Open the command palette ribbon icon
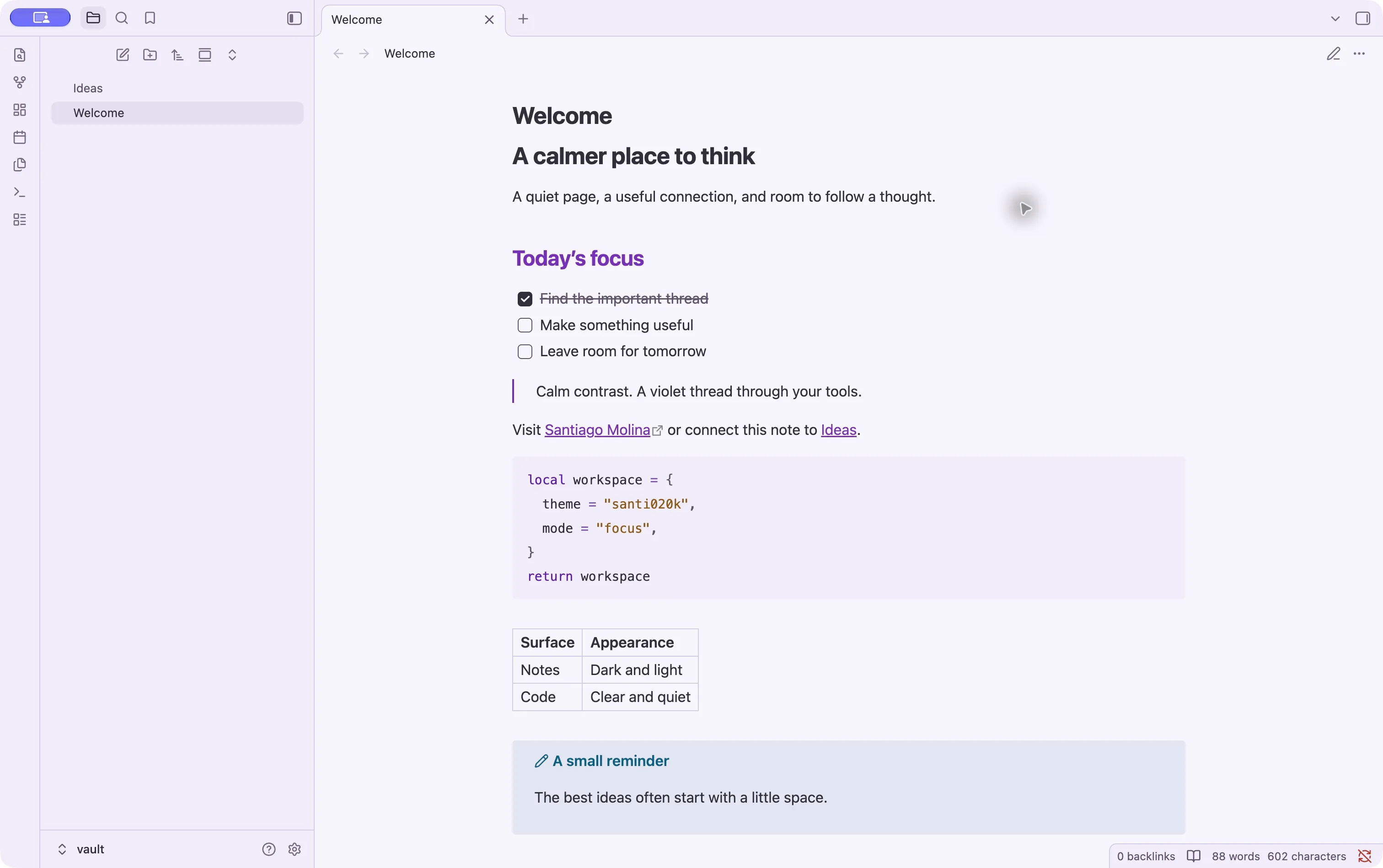 (20, 193)
